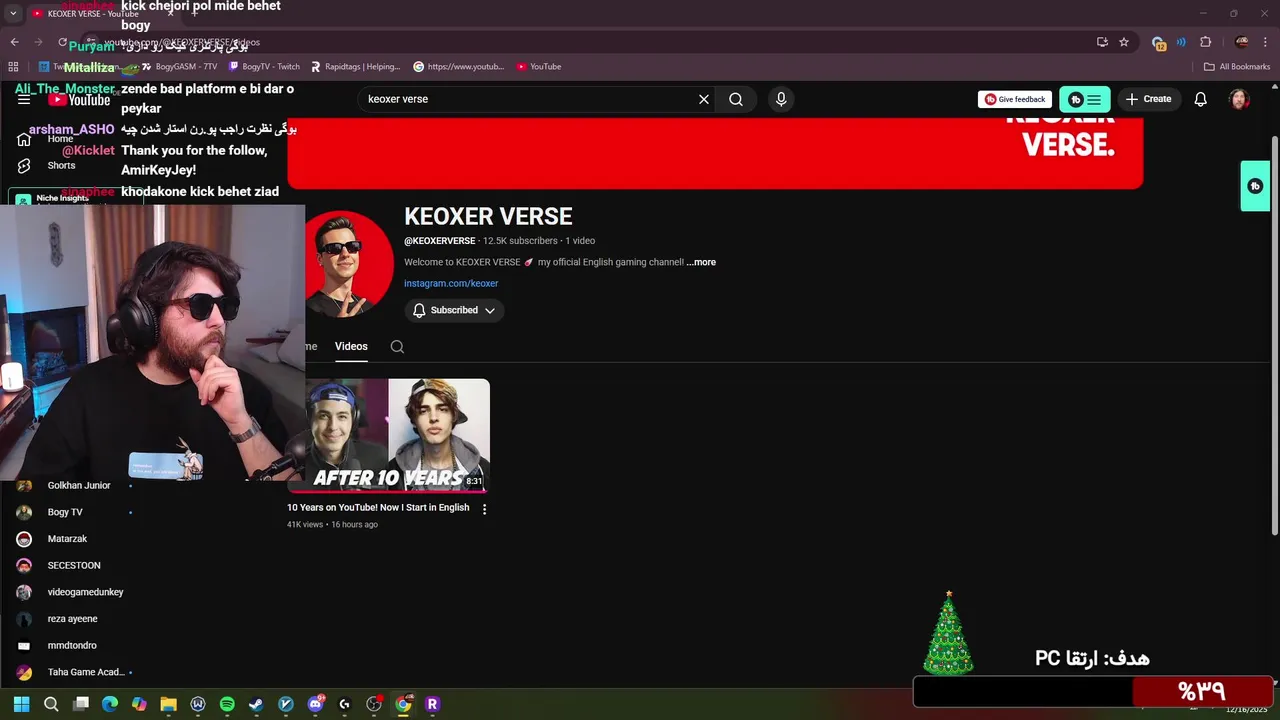Open OBS Studio from the taskbar

pyautogui.click(x=374, y=704)
